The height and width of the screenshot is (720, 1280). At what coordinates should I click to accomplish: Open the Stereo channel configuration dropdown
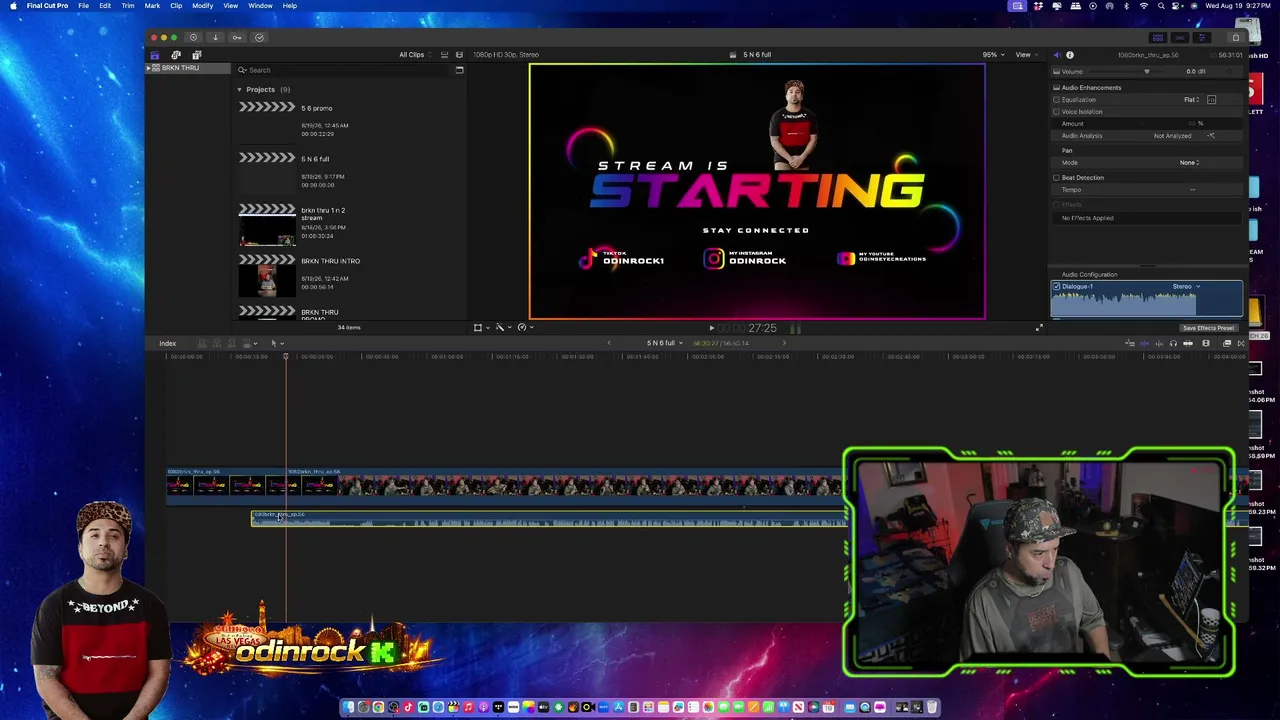pos(1186,287)
